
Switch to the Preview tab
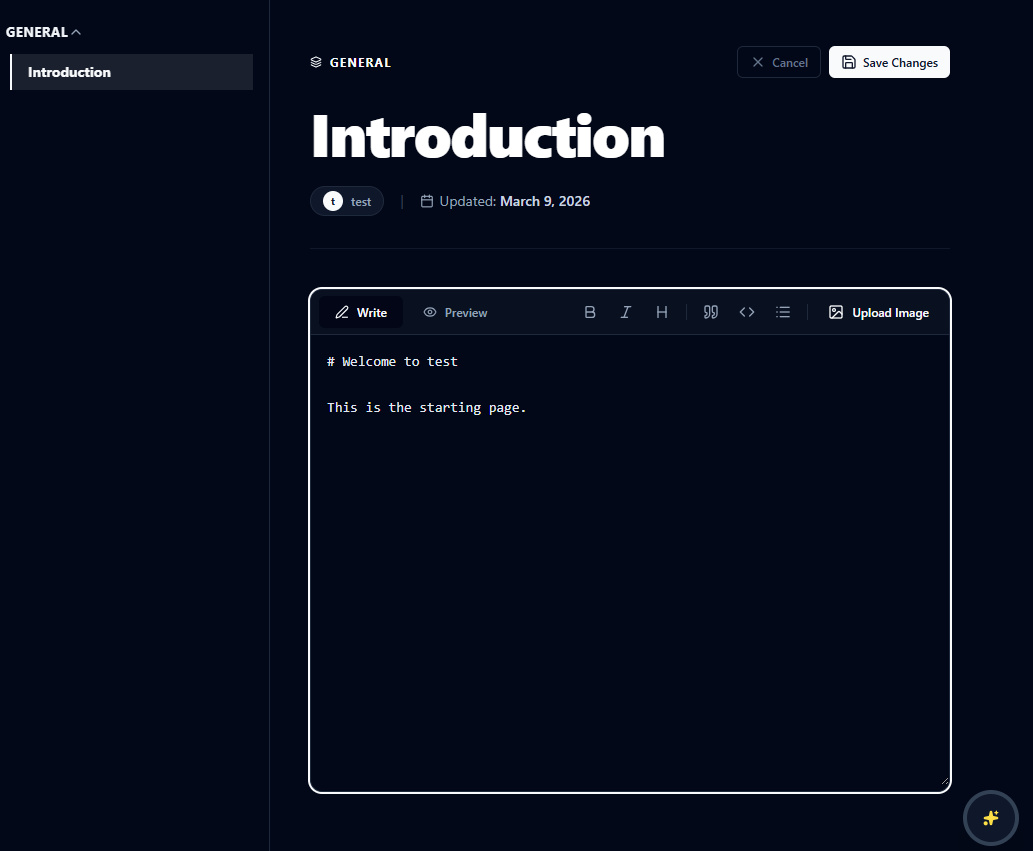click(x=455, y=312)
